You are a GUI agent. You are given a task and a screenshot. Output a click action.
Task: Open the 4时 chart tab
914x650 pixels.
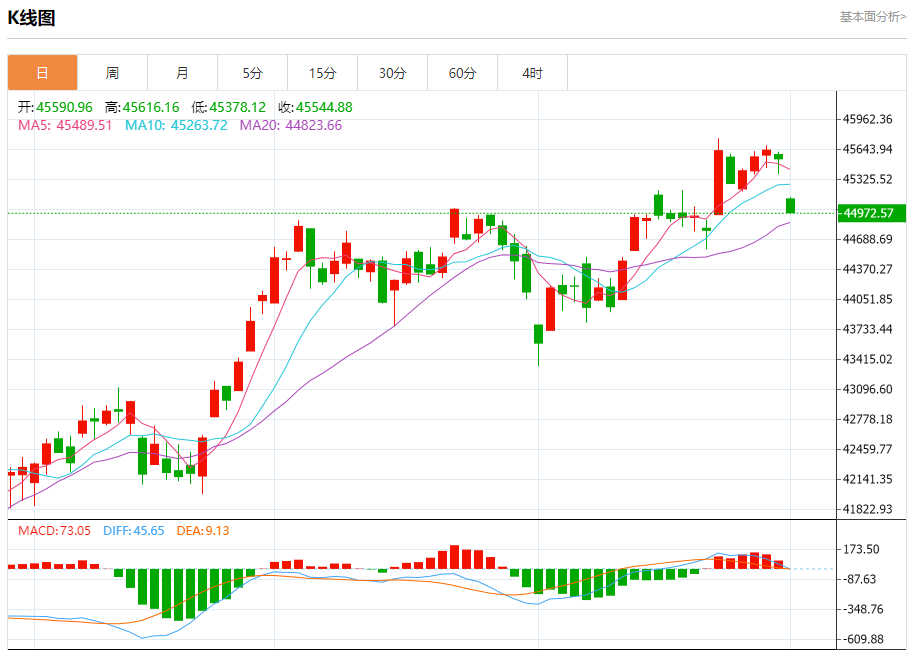click(532, 73)
